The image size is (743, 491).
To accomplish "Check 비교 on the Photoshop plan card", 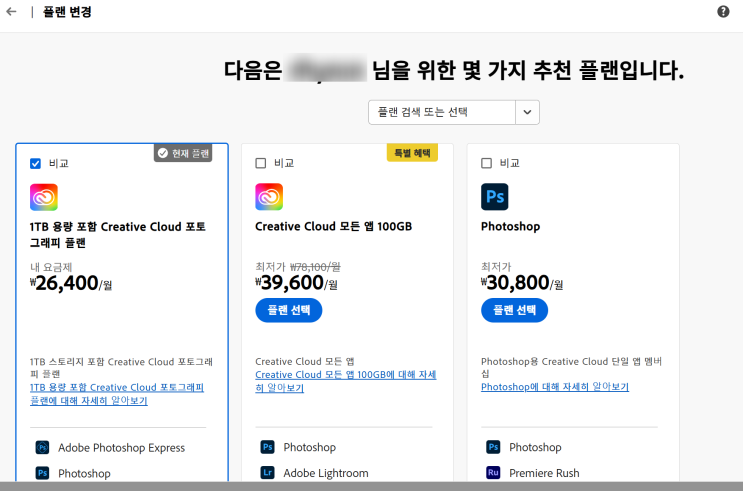I will coord(486,163).
